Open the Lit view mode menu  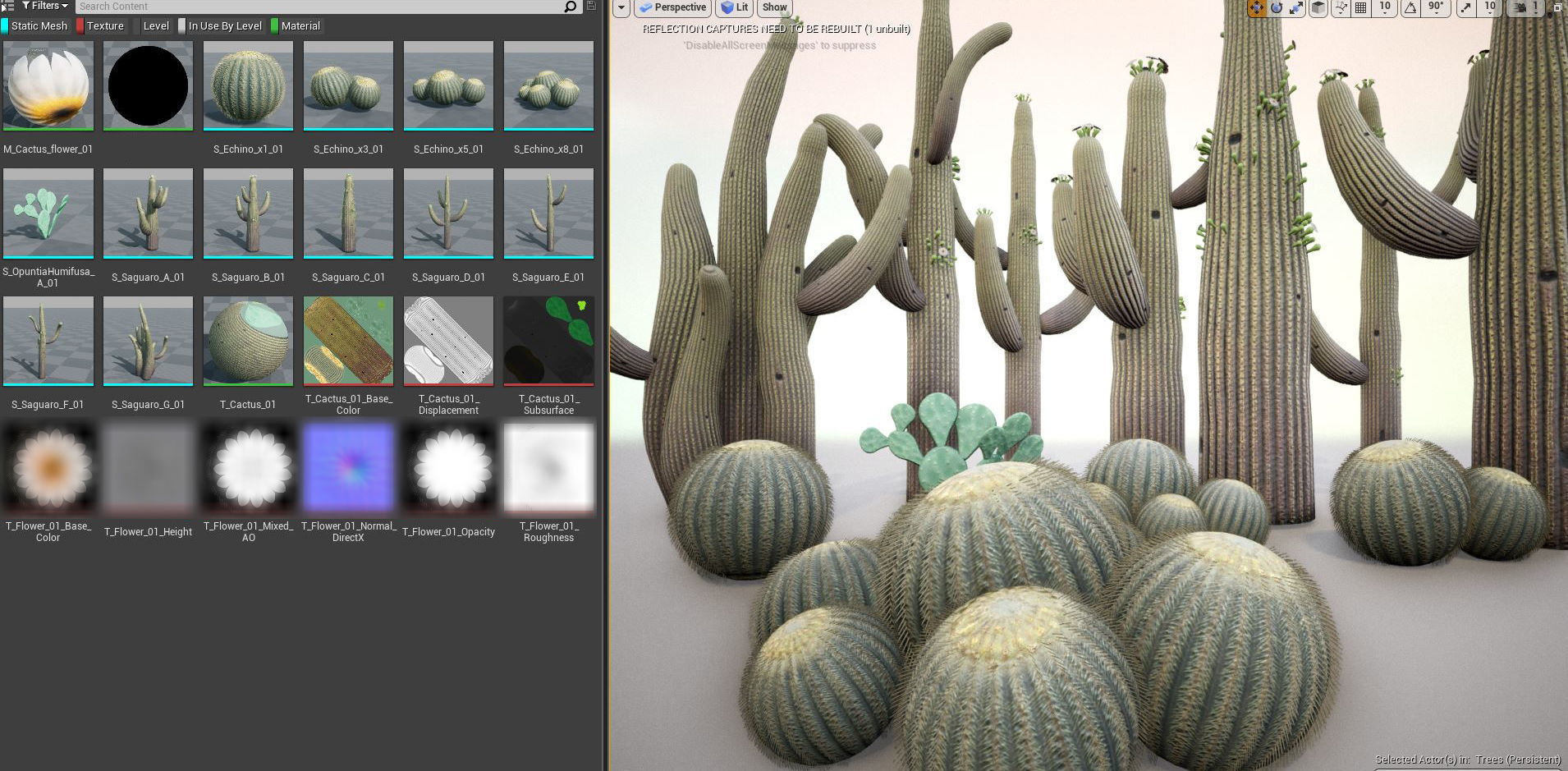[x=735, y=7]
